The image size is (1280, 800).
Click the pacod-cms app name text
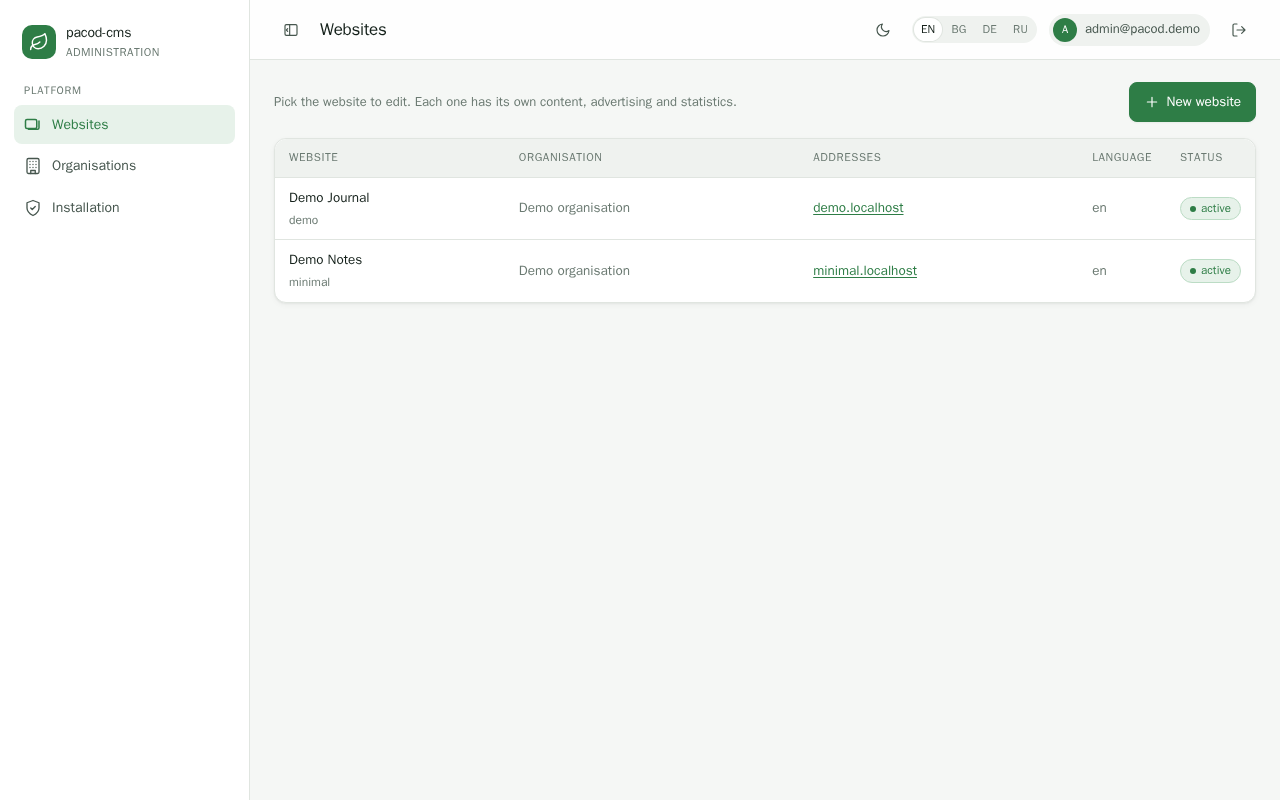[98, 33]
